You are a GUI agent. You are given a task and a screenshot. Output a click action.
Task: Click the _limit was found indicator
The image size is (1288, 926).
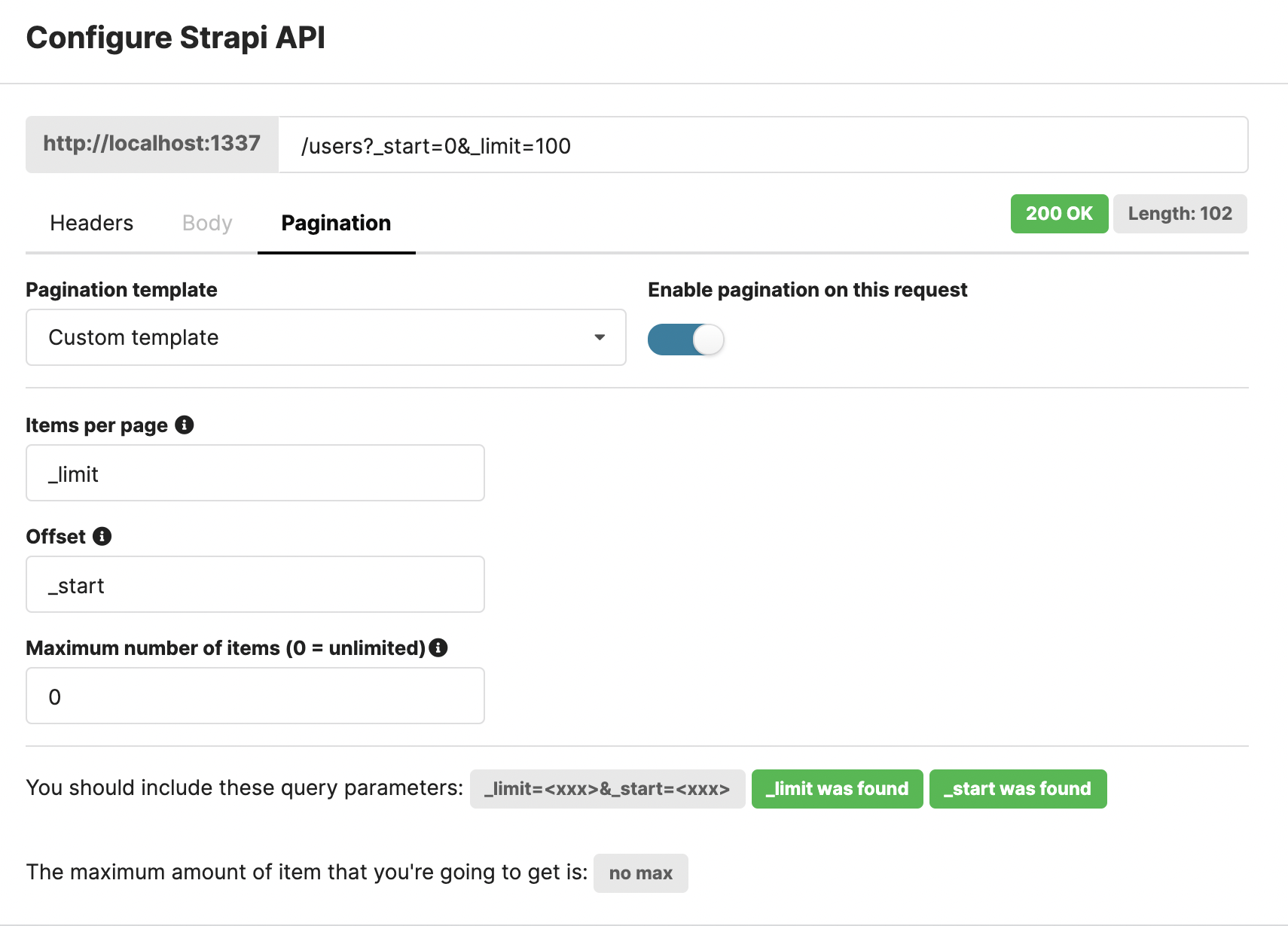point(836,789)
